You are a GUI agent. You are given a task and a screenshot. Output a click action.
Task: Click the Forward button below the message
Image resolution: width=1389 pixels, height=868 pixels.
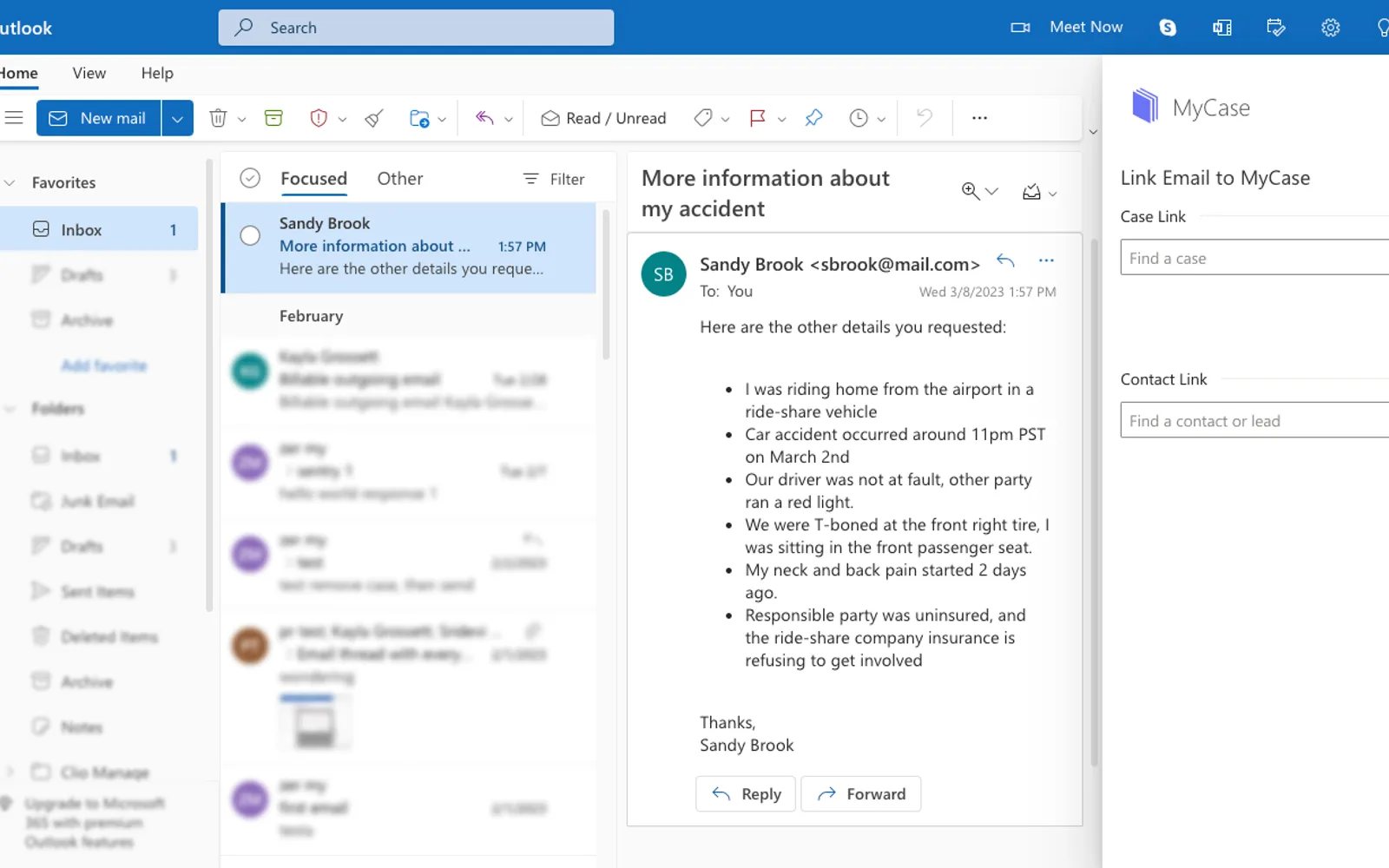(x=861, y=793)
